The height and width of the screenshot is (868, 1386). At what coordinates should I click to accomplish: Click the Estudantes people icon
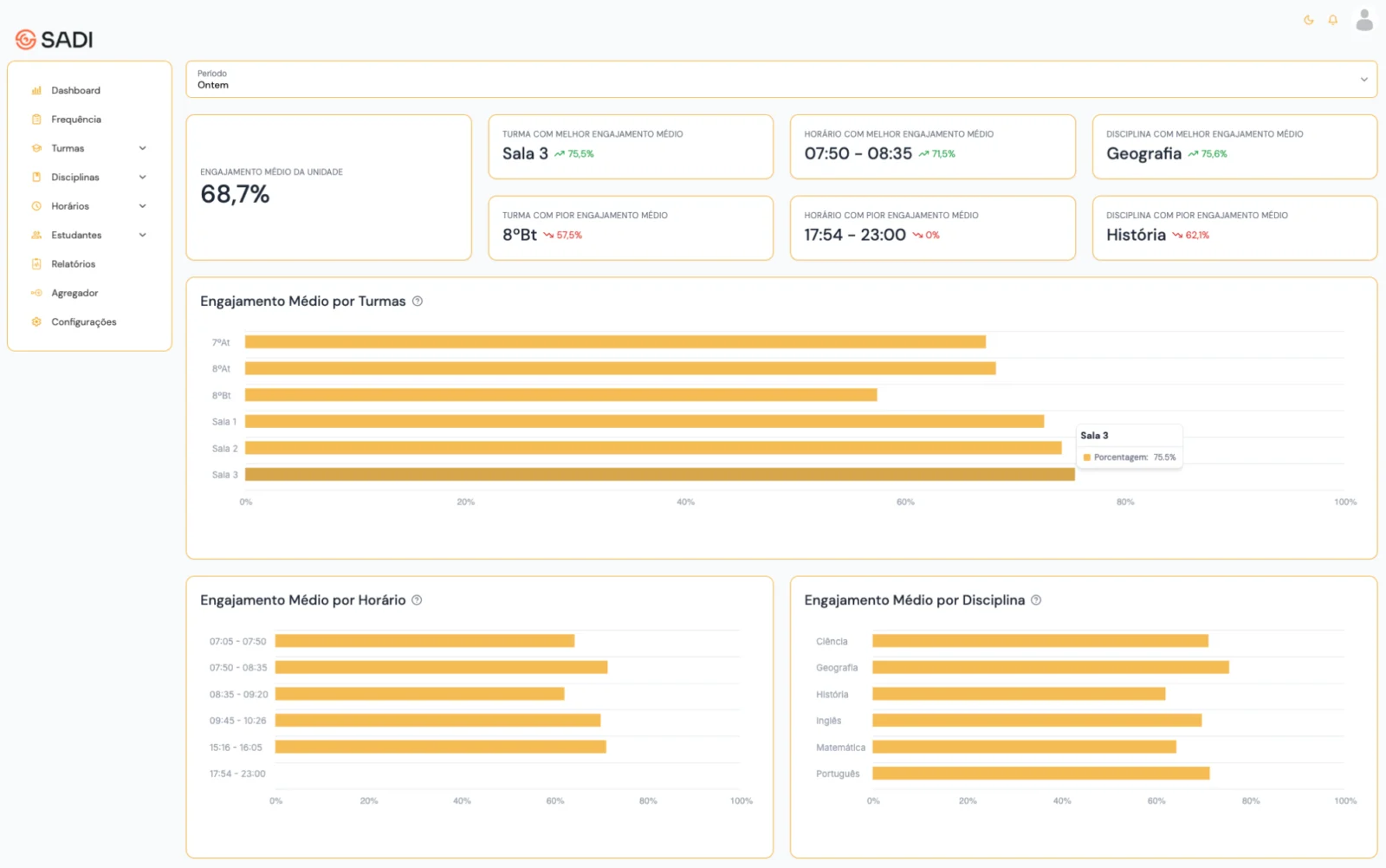[x=36, y=235]
